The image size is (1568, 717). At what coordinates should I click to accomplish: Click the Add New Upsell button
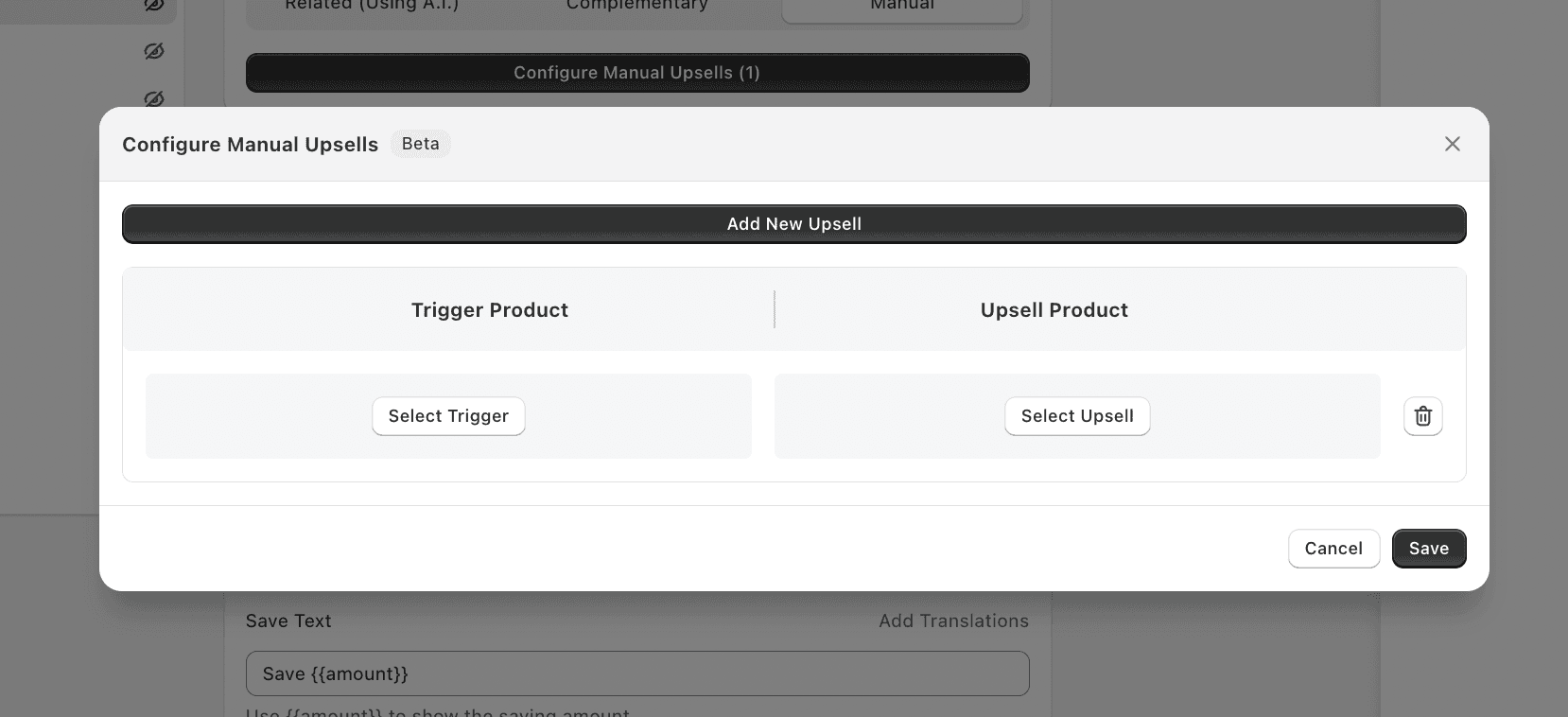click(794, 224)
